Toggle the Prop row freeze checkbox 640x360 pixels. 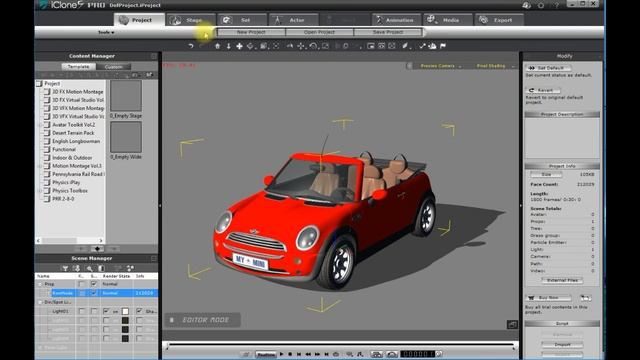click(x=82, y=284)
